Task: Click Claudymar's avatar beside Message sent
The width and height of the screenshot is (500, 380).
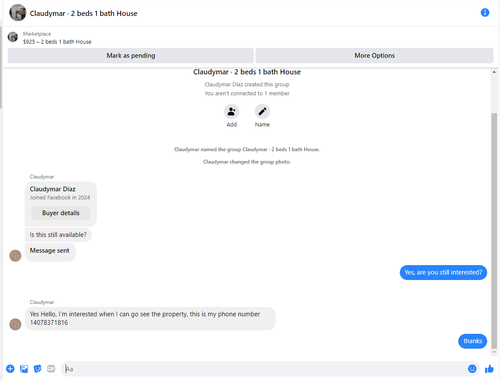Action: click(x=15, y=256)
